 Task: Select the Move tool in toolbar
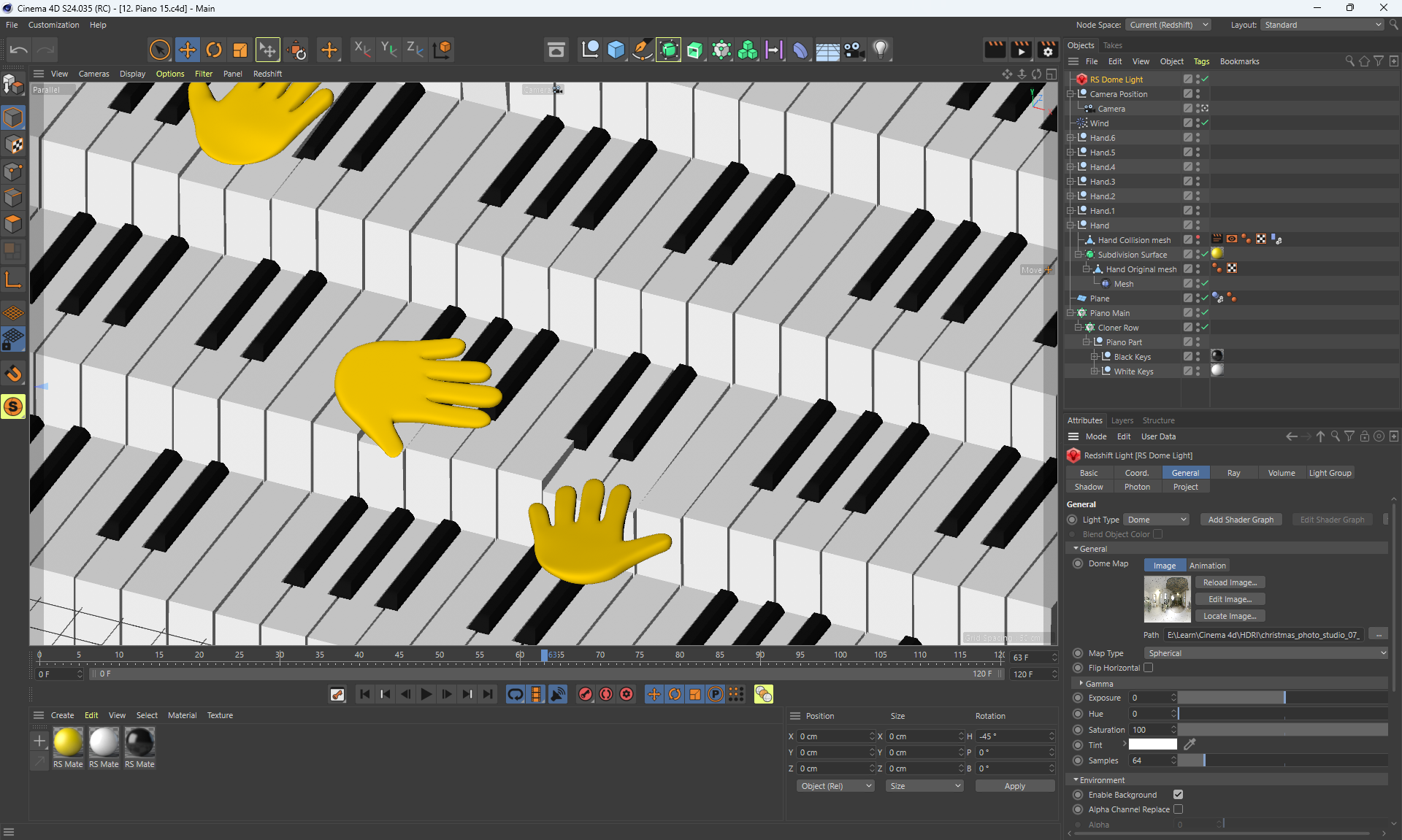(187, 50)
